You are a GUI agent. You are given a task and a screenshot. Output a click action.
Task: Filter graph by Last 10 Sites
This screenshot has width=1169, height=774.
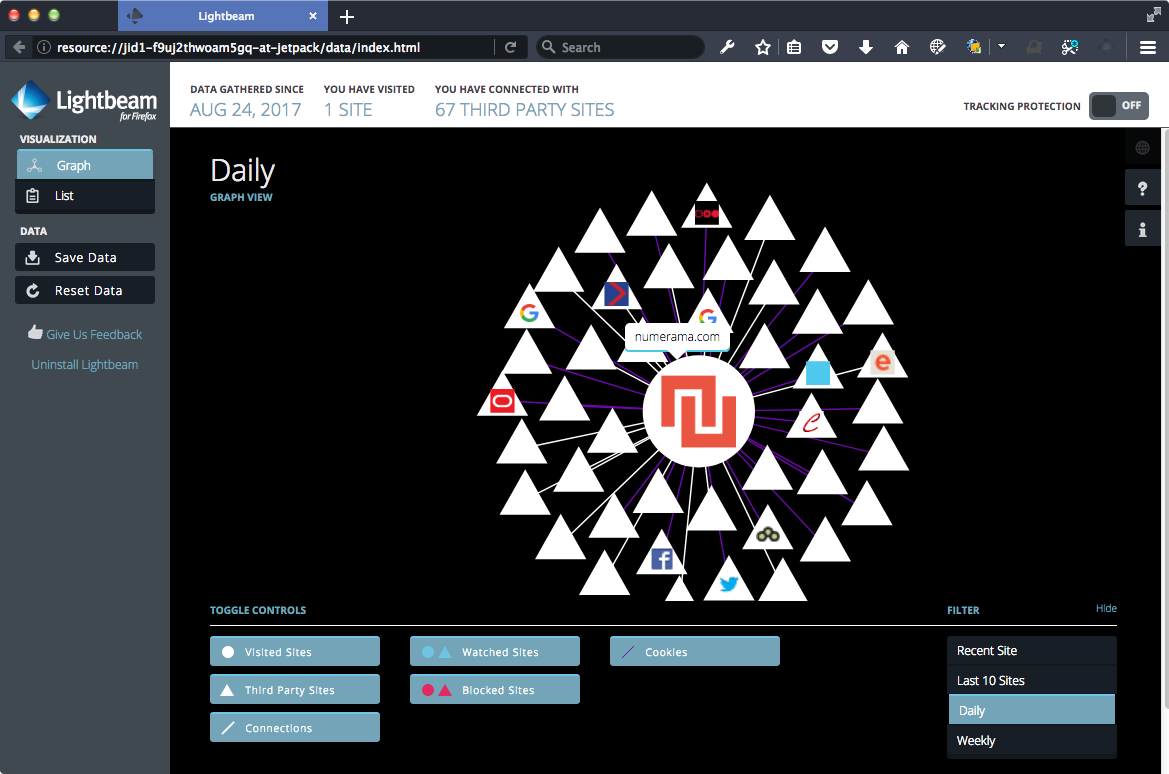coord(1032,680)
